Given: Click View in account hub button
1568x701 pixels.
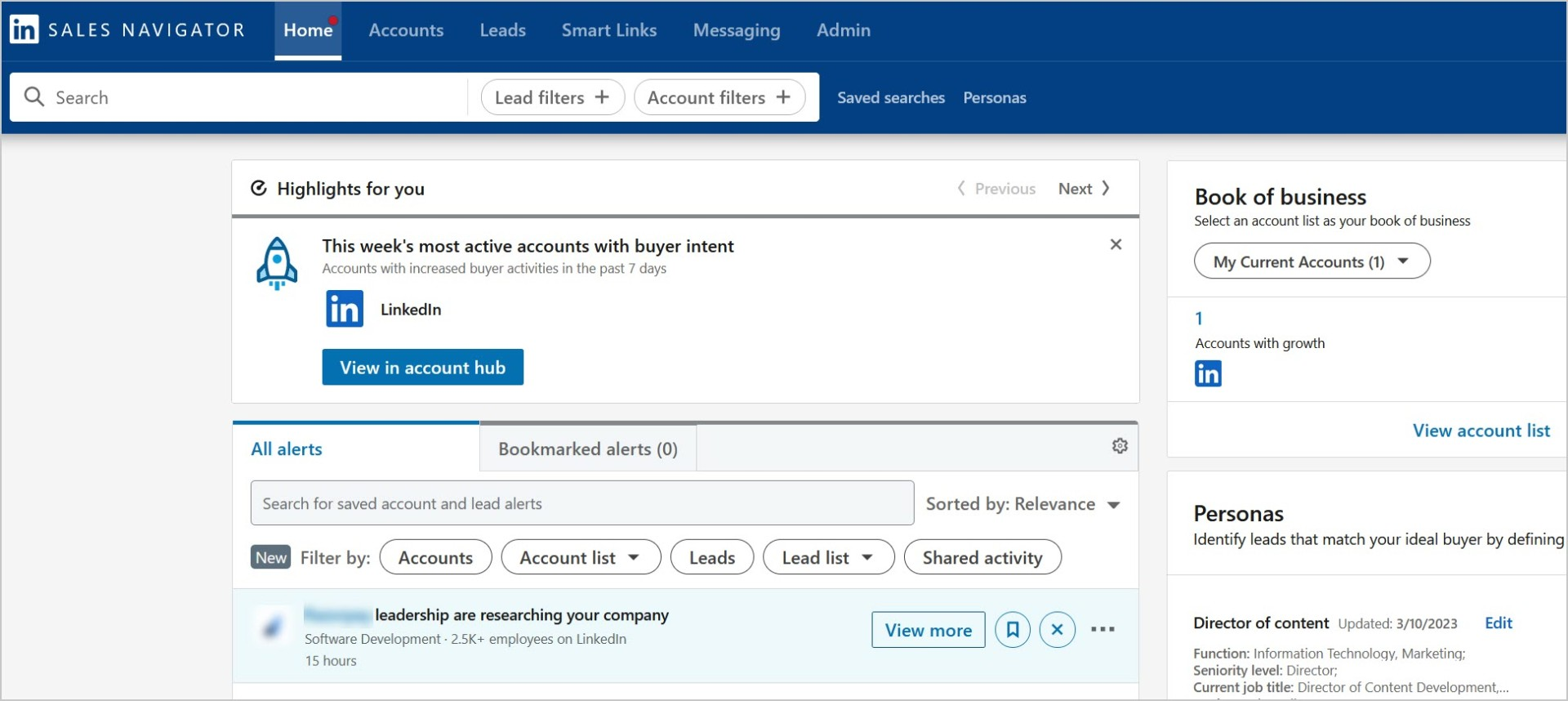Looking at the screenshot, I should [423, 368].
